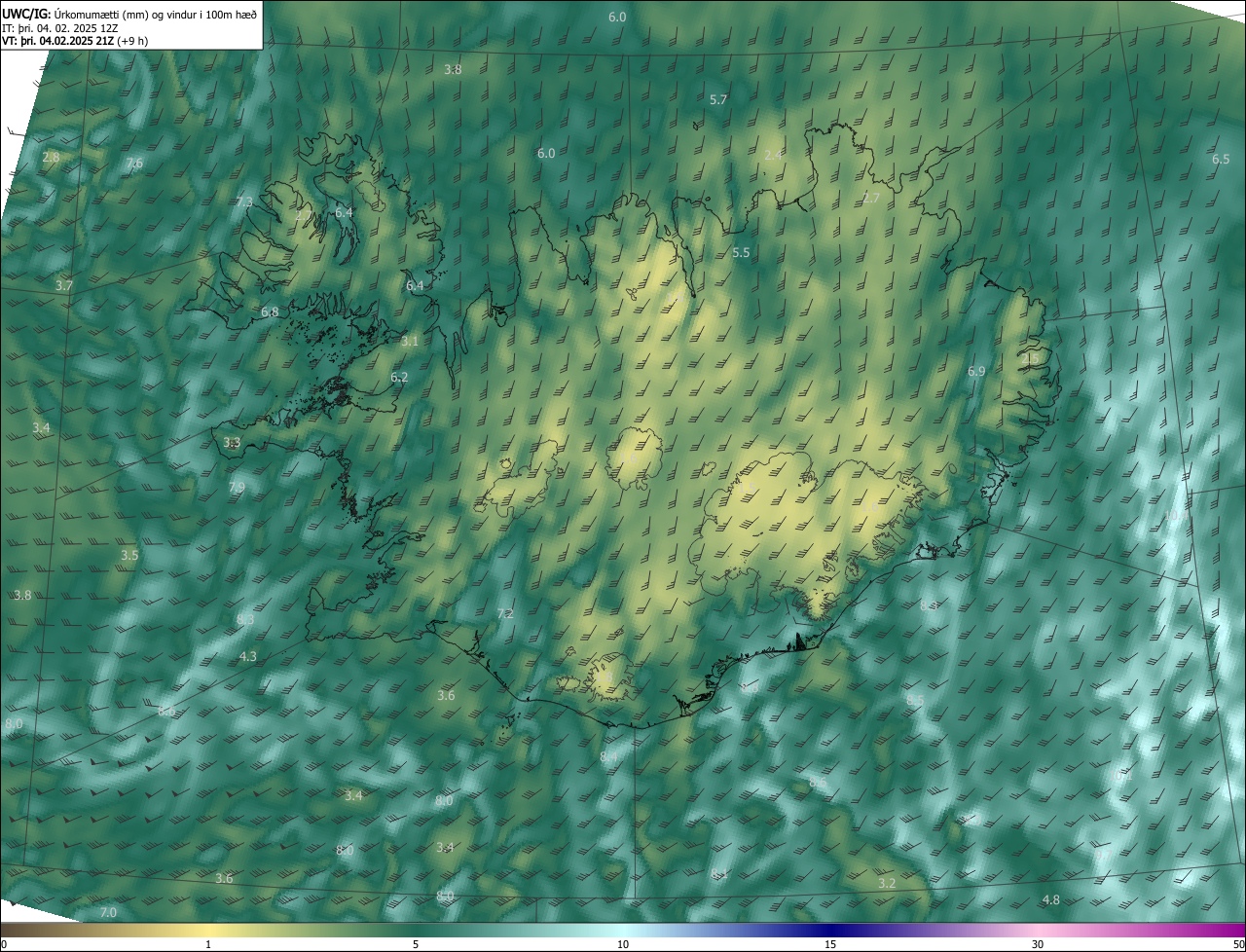This screenshot has height=952, width=1246.
Task: Click the pale yellow band at 1 on color scale
Action: point(208,929)
